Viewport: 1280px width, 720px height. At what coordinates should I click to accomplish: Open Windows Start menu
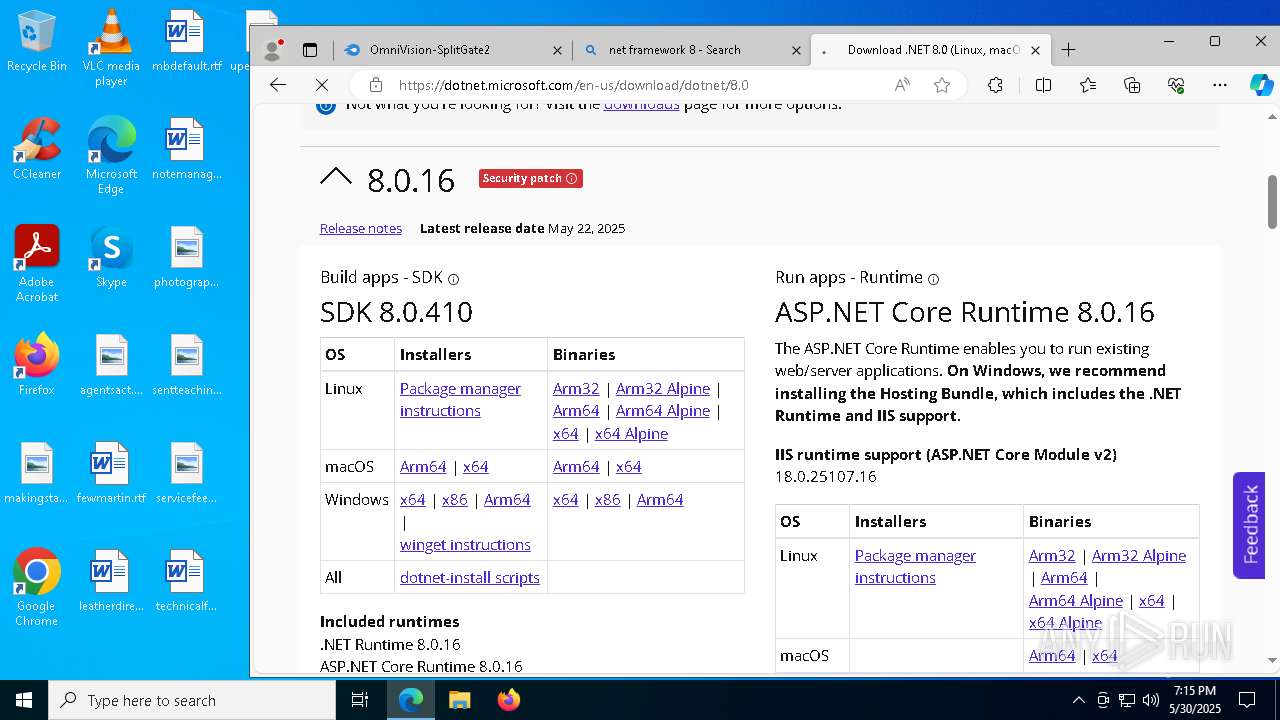[x=24, y=700]
